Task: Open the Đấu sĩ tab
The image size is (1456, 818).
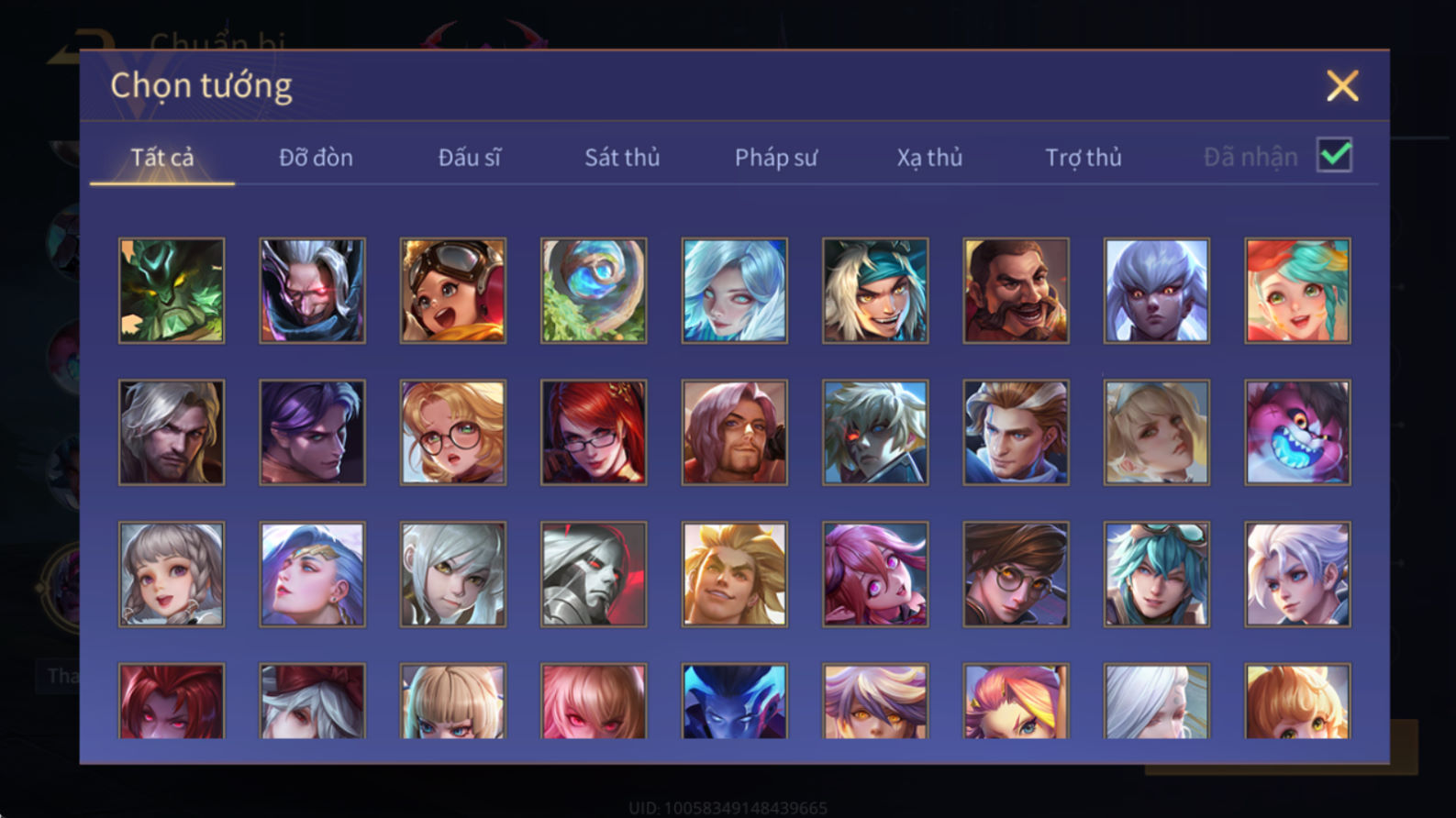Action: click(x=469, y=158)
